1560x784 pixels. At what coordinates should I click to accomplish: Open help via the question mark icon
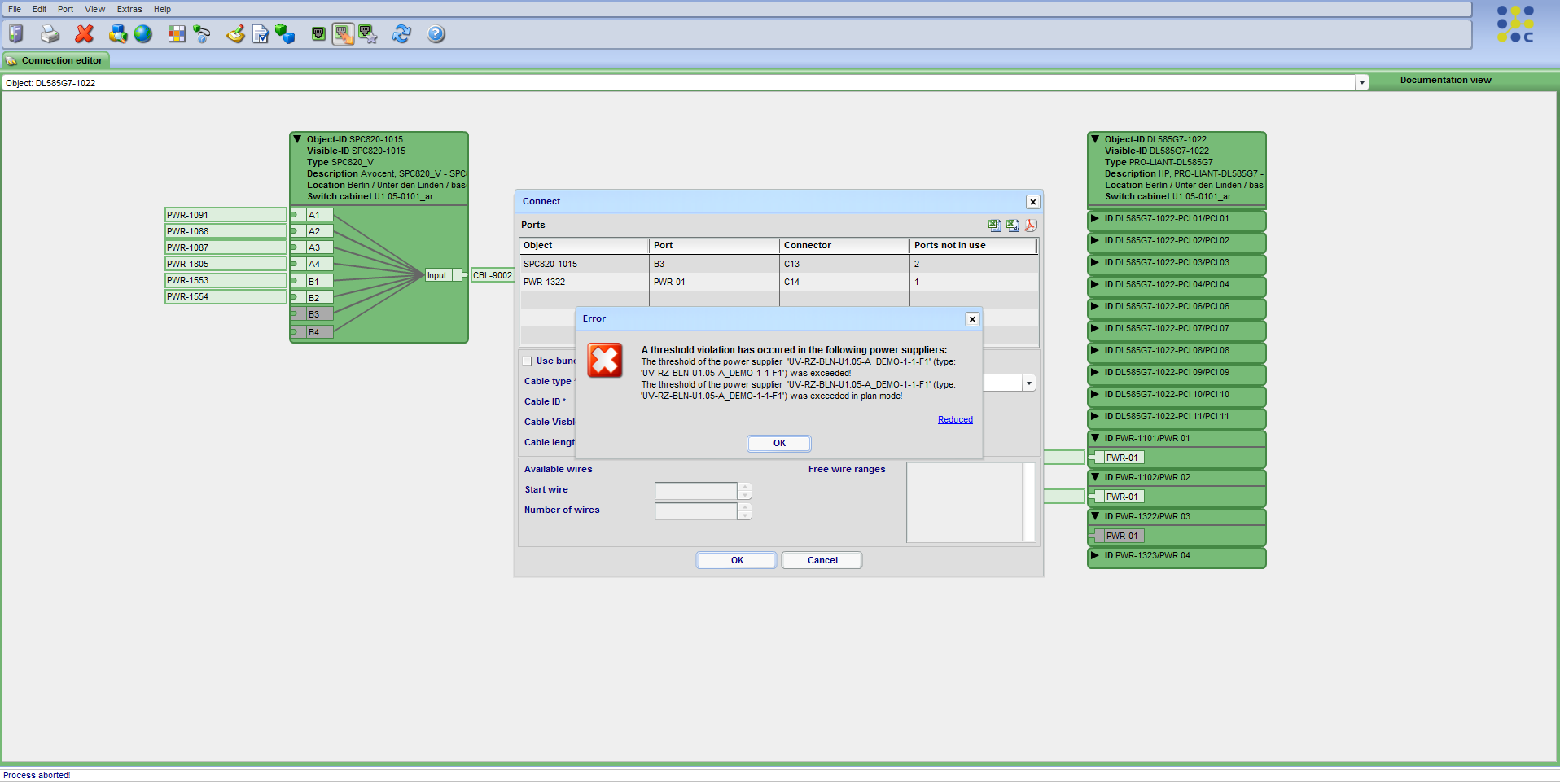click(436, 34)
